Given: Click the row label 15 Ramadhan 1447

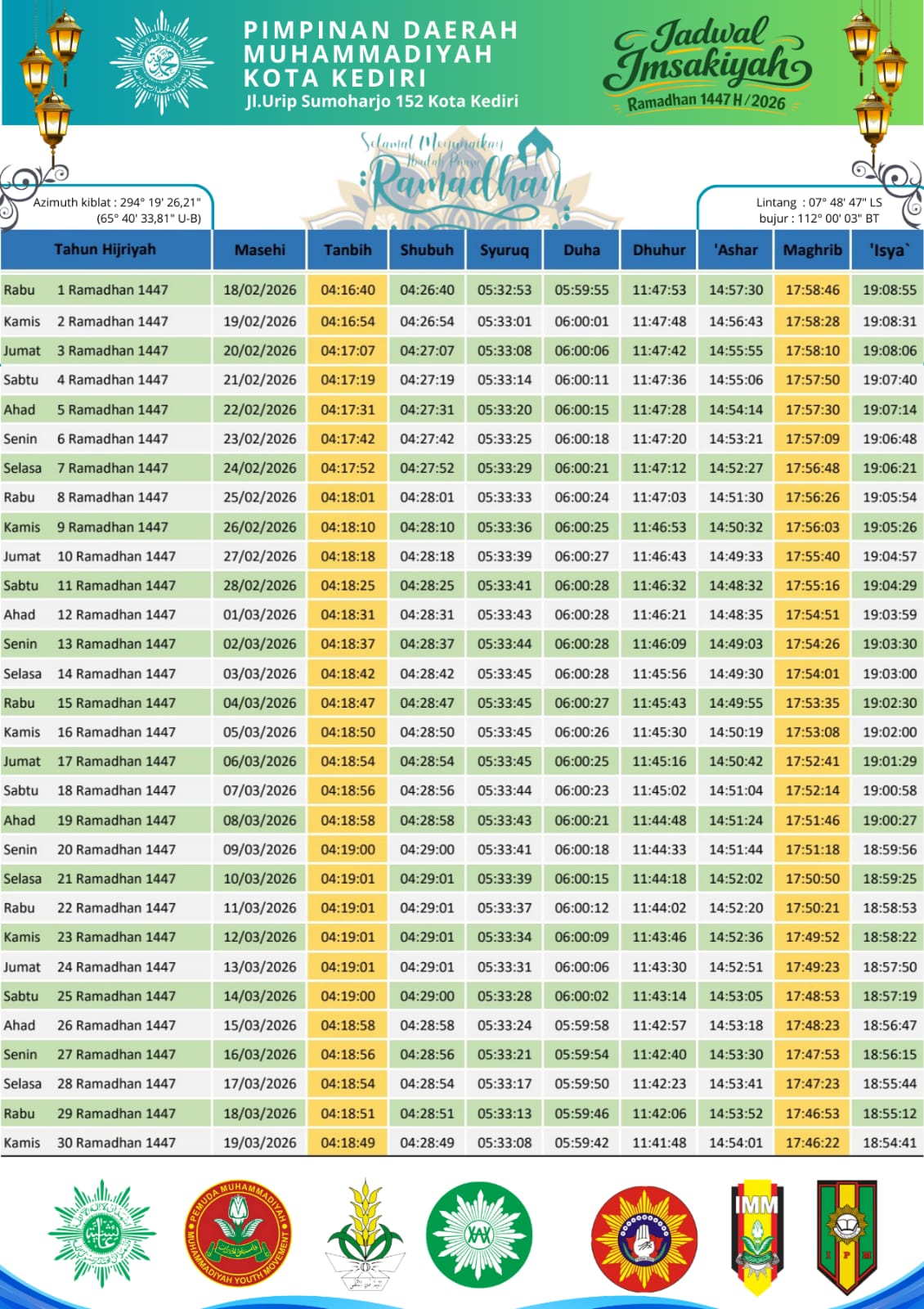Looking at the screenshot, I should [x=116, y=703].
